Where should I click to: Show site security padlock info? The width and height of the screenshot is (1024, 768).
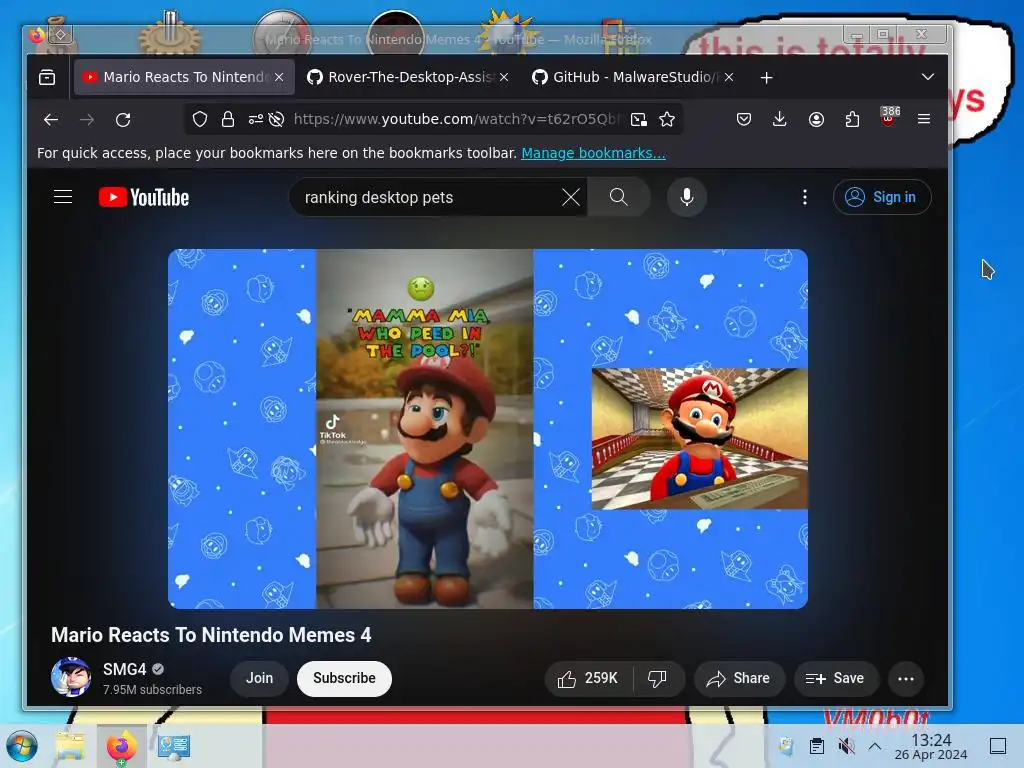pos(227,119)
